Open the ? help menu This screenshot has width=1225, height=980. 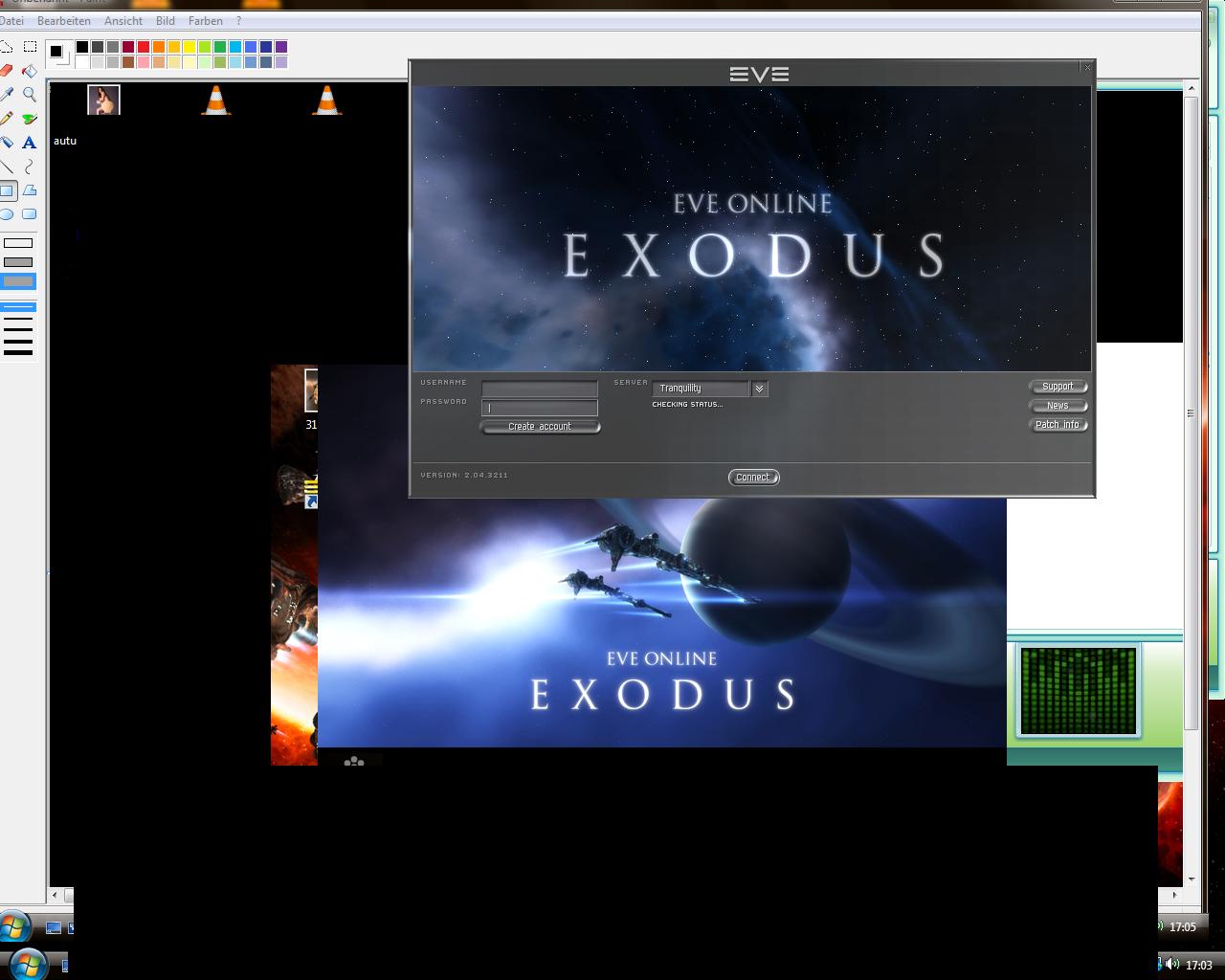(x=238, y=20)
